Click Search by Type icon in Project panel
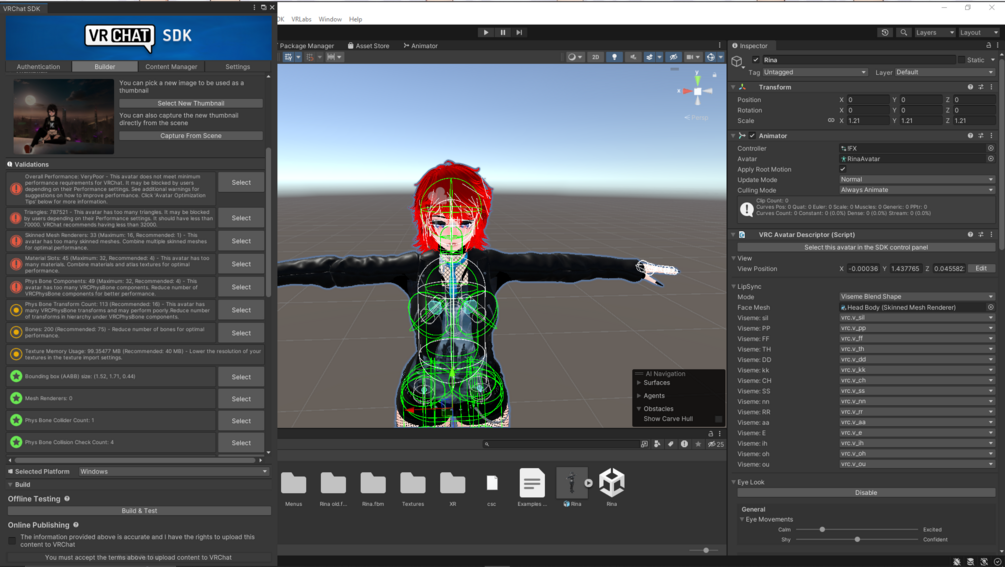 click(x=657, y=443)
